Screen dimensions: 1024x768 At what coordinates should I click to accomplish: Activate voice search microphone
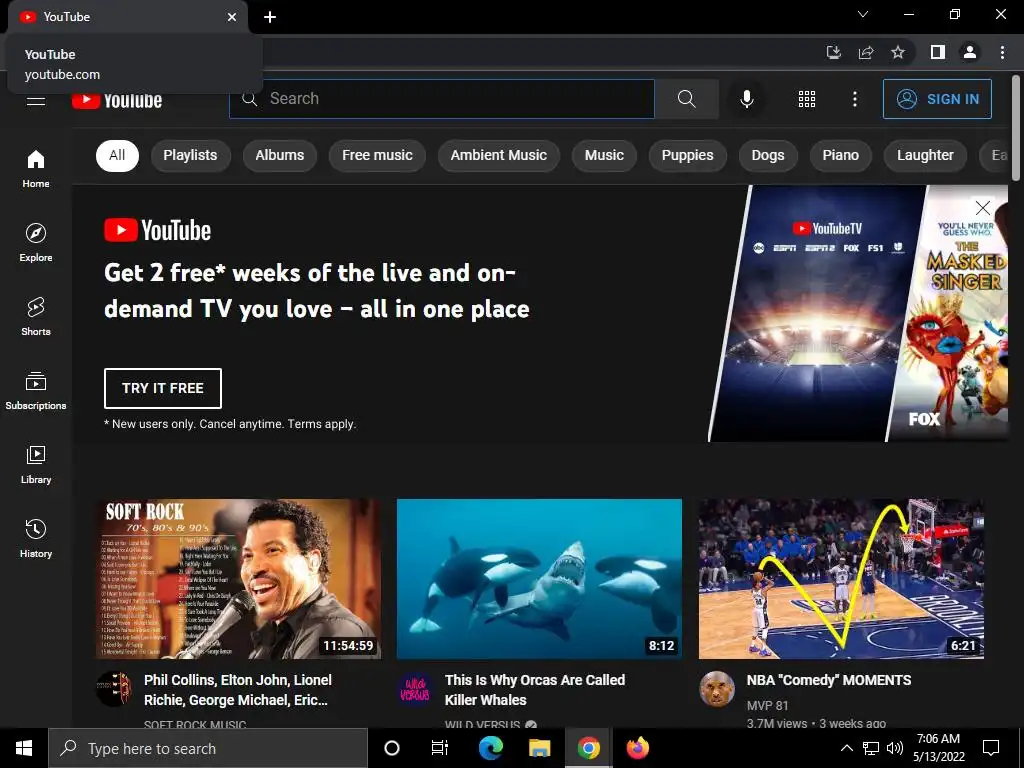[746, 99]
